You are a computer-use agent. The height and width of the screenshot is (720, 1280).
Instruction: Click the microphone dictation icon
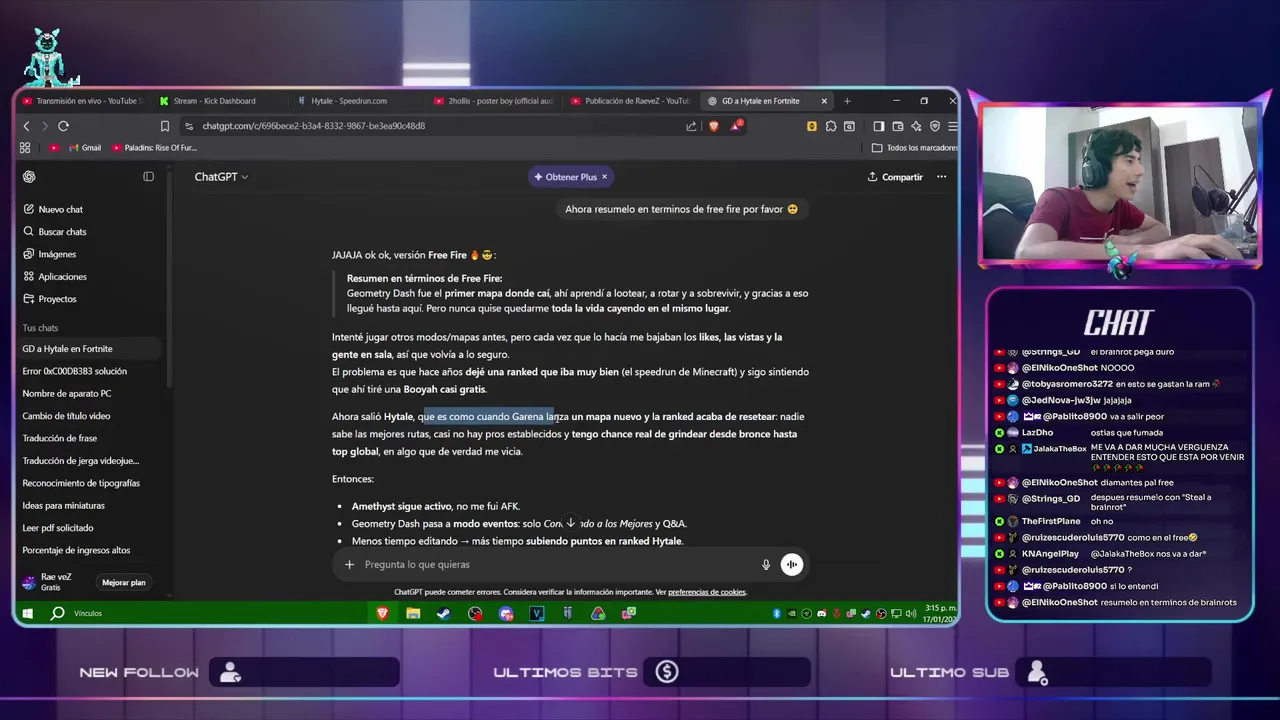[x=766, y=564]
